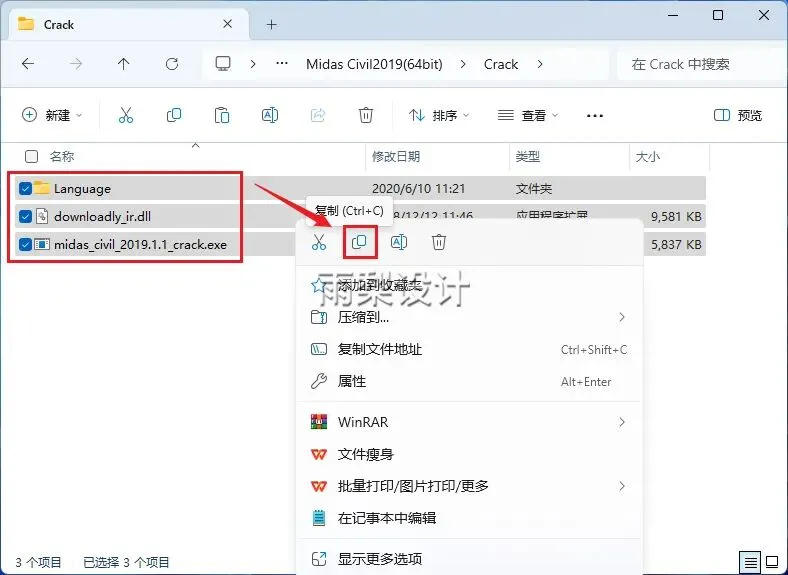Expand the WinRAR submenu
This screenshot has width=788, height=575.
point(622,422)
